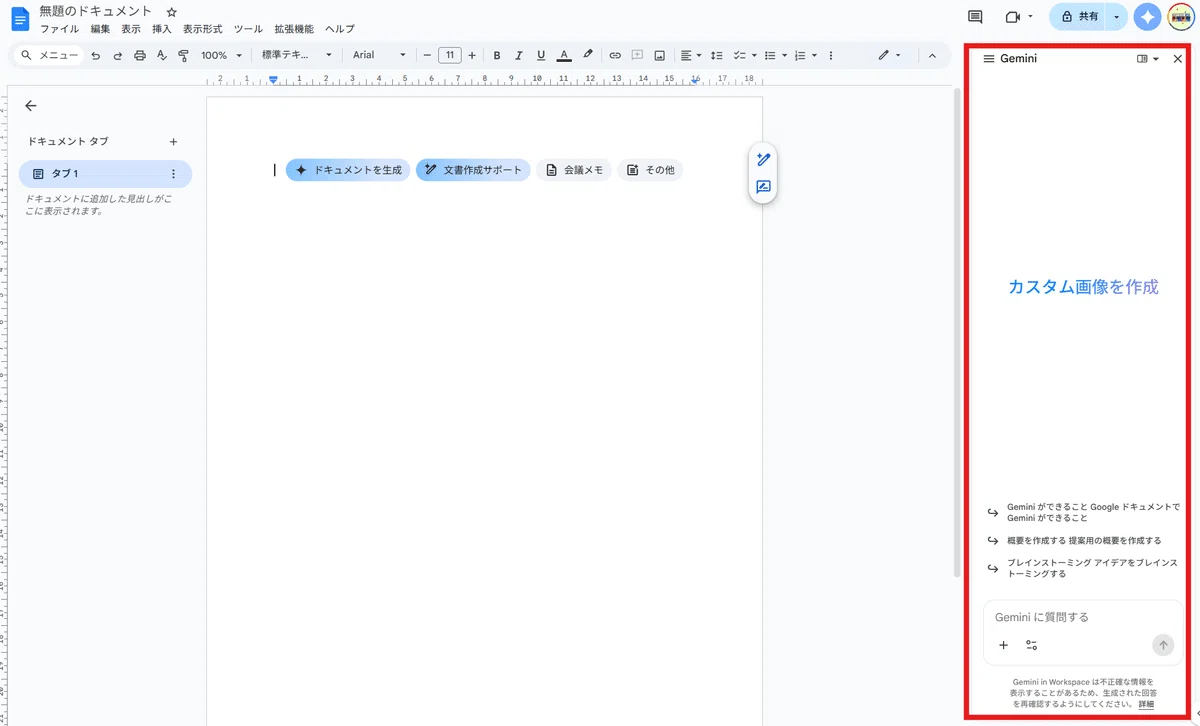Open comment history icon at top right

tap(975, 17)
